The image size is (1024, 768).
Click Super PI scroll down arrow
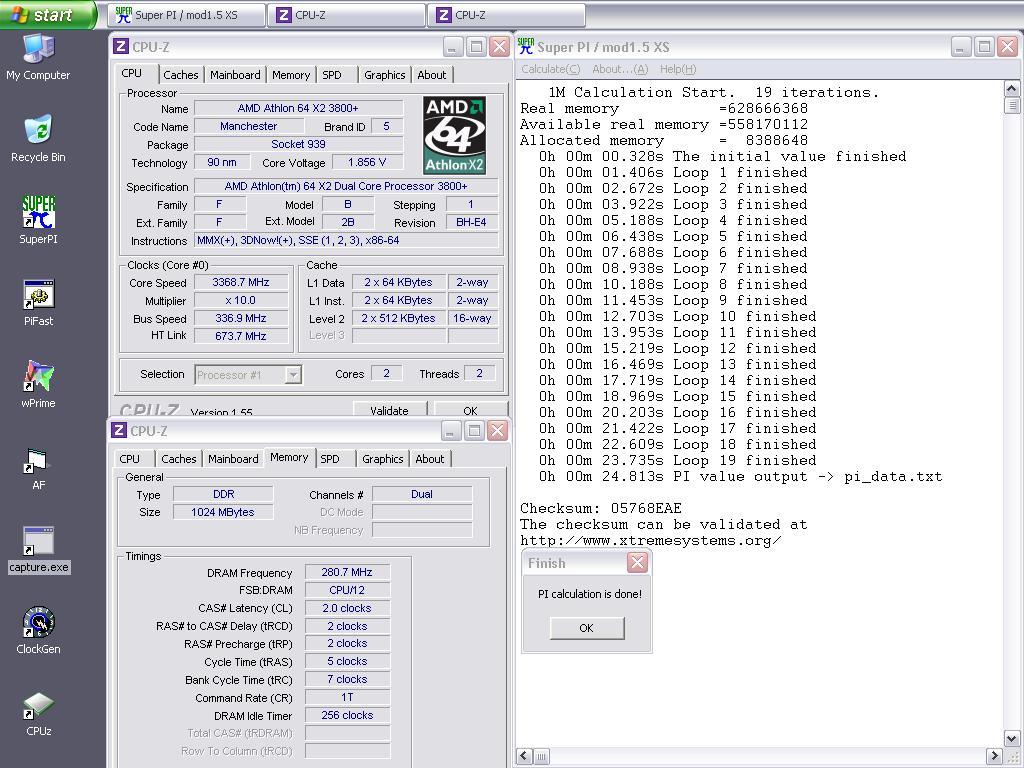click(1012, 739)
